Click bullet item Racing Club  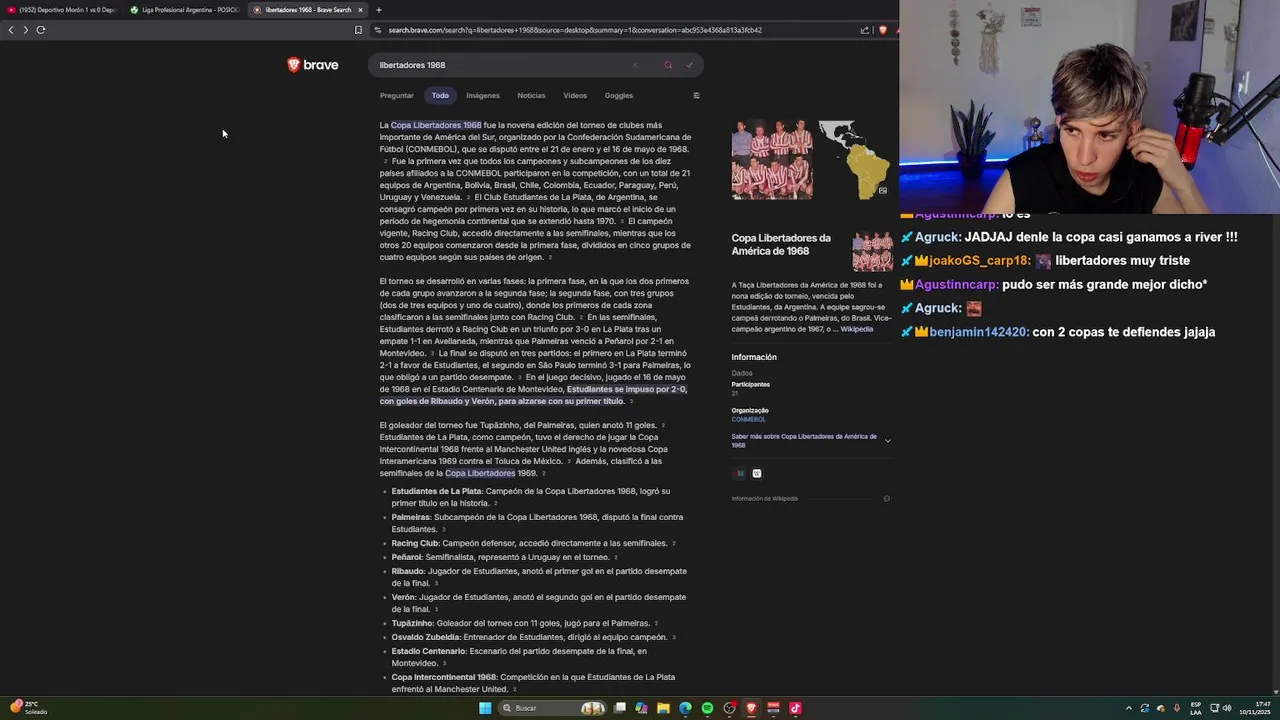[415, 543]
